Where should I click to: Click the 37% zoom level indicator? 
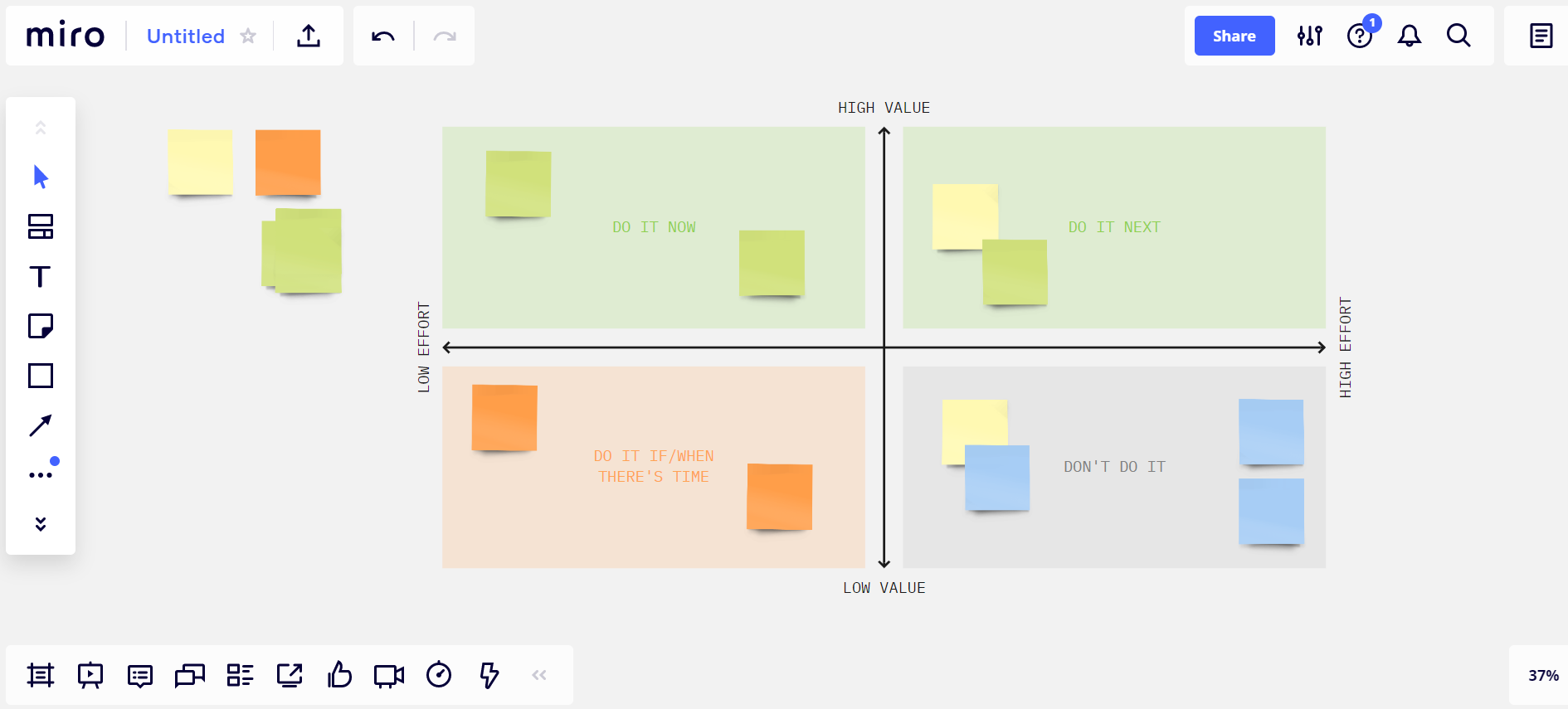pos(1543,675)
